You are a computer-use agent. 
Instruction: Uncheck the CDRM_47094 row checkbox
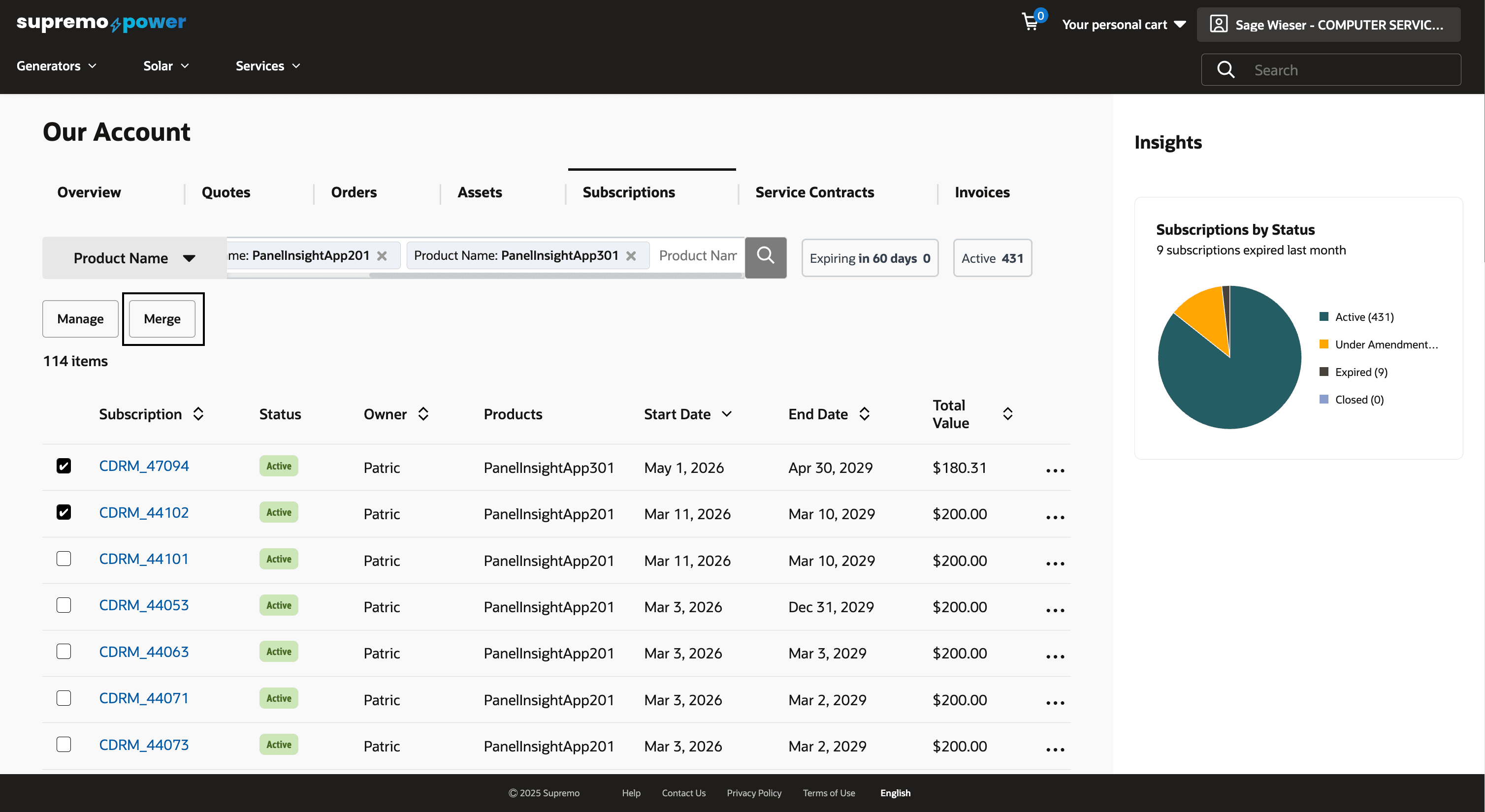click(x=64, y=466)
